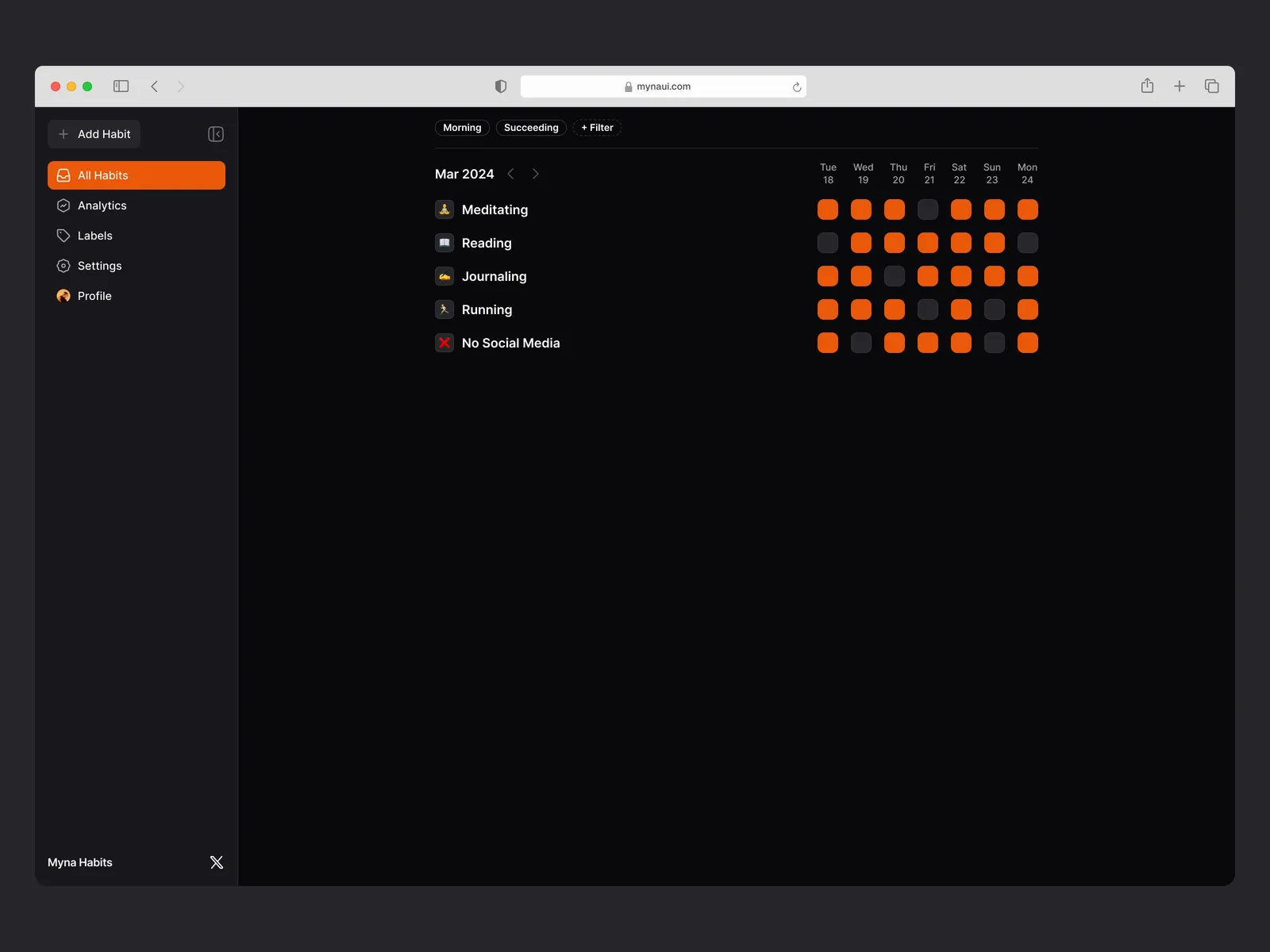1270x952 pixels.
Task: Toggle Journaling for Thu 20
Action: coord(895,276)
